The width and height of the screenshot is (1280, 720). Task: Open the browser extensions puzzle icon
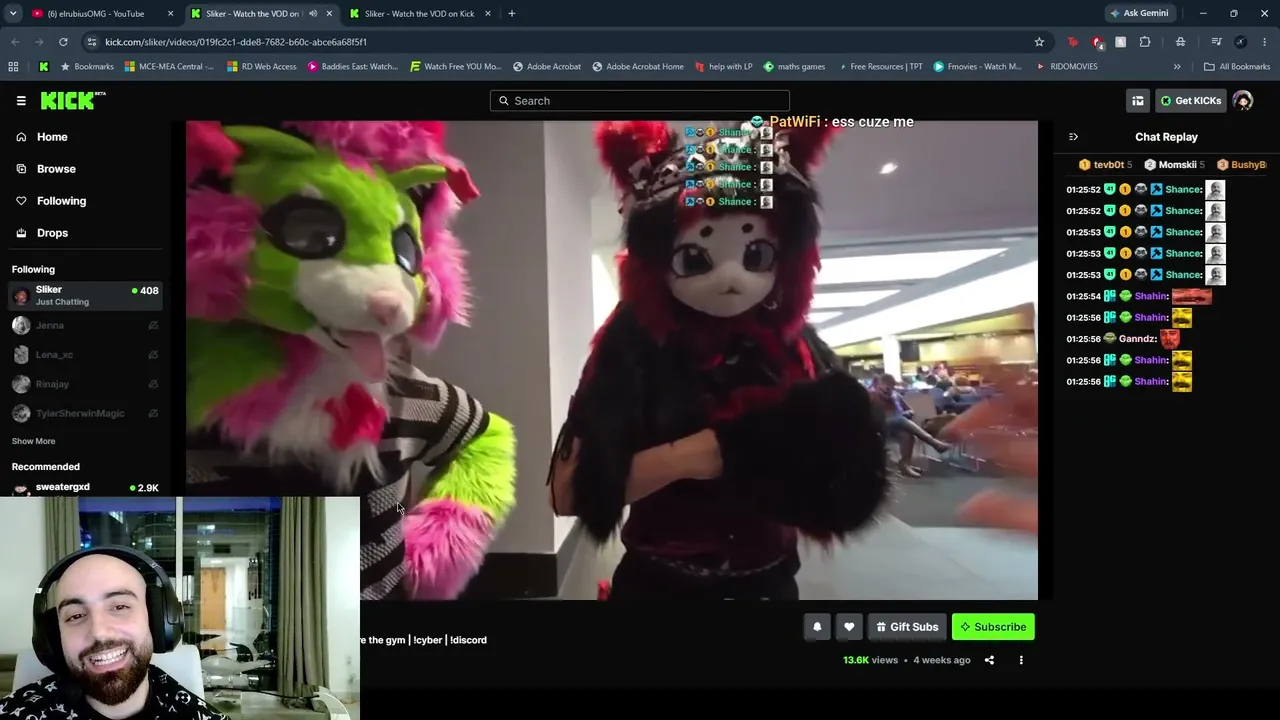tap(1144, 42)
